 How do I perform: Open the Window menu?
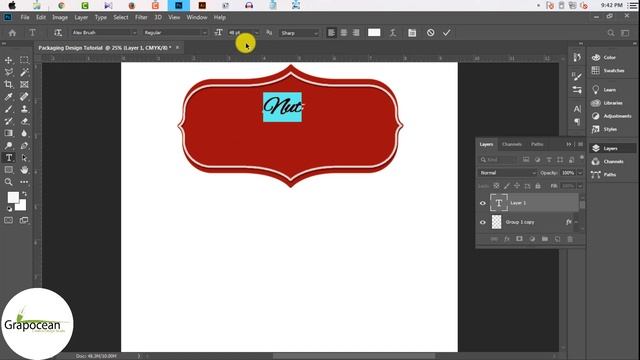point(197,18)
